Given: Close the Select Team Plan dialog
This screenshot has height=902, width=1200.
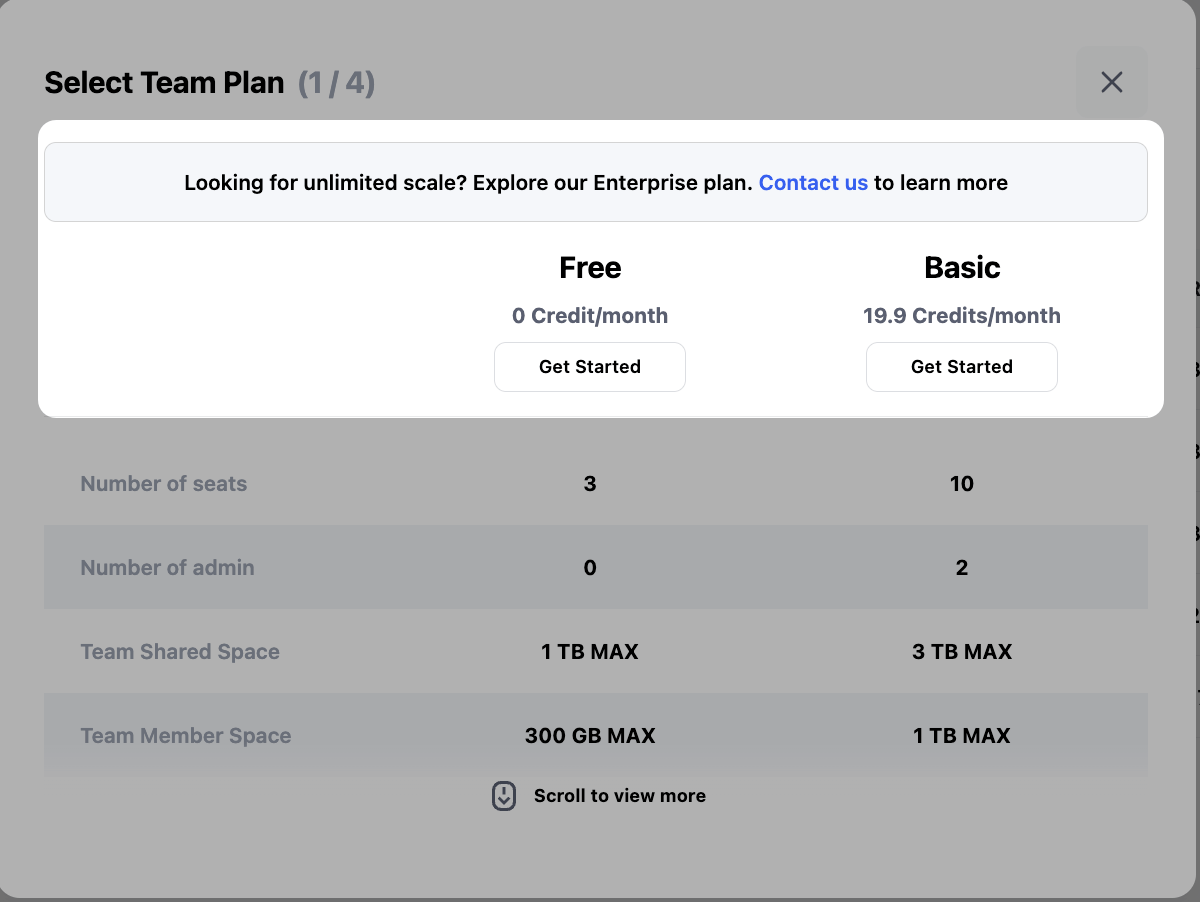Looking at the screenshot, I should tap(1111, 82).
